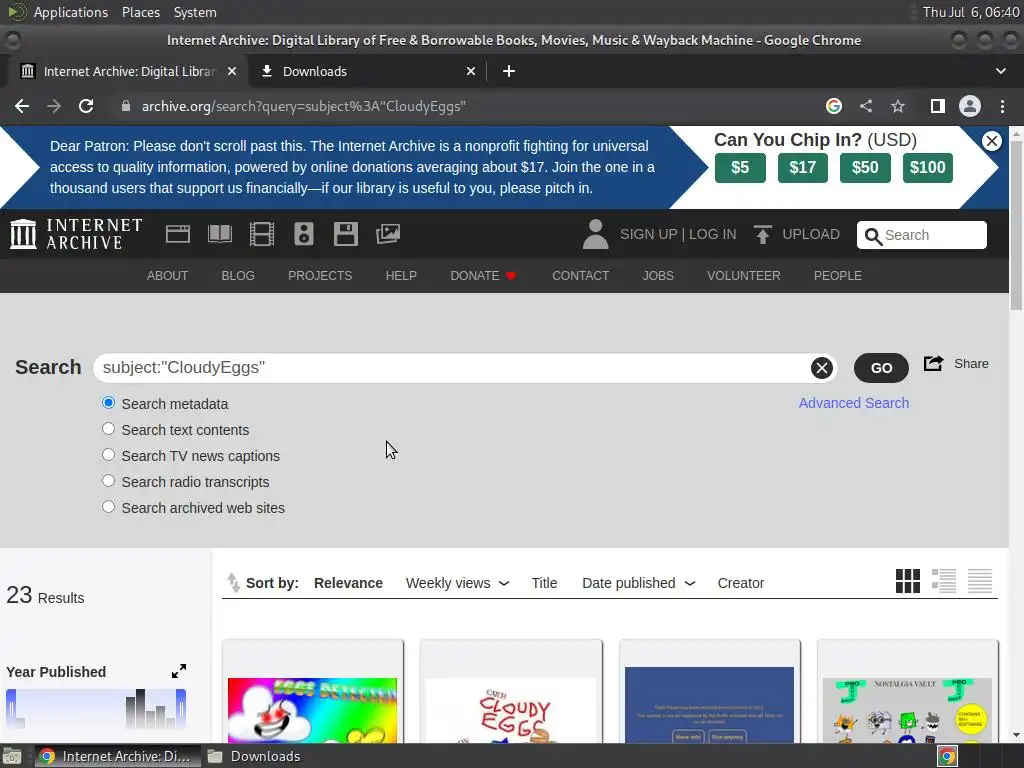The width and height of the screenshot is (1024, 768).
Task: Select Search radio transcripts option
Action: pyautogui.click(x=108, y=481)
